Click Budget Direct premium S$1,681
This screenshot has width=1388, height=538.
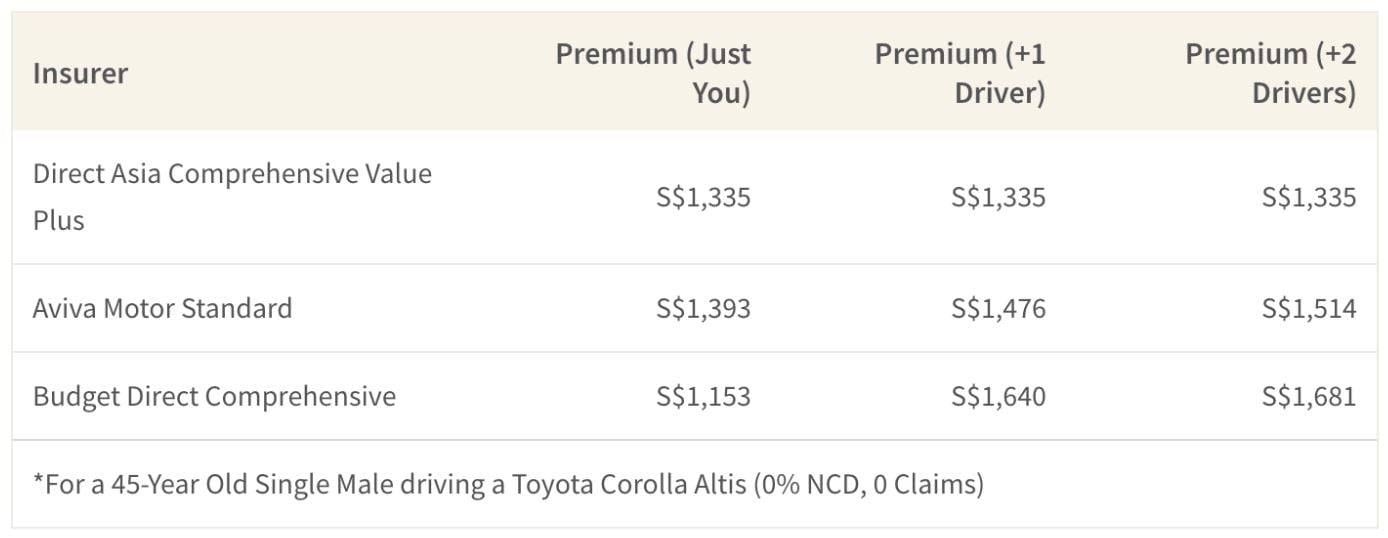tap(1309, 396)
